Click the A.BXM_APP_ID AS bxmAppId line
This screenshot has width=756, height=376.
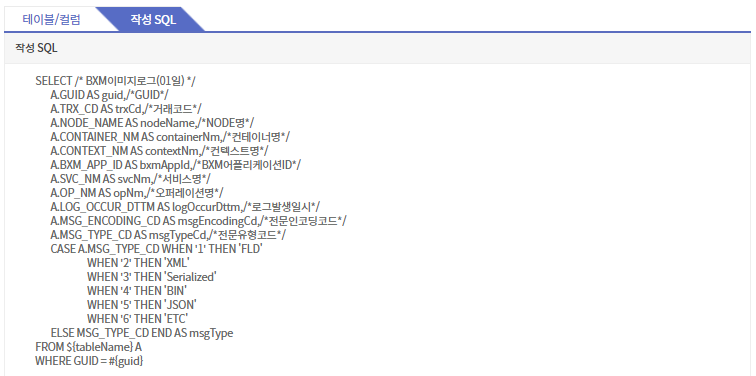coord(176,165)
